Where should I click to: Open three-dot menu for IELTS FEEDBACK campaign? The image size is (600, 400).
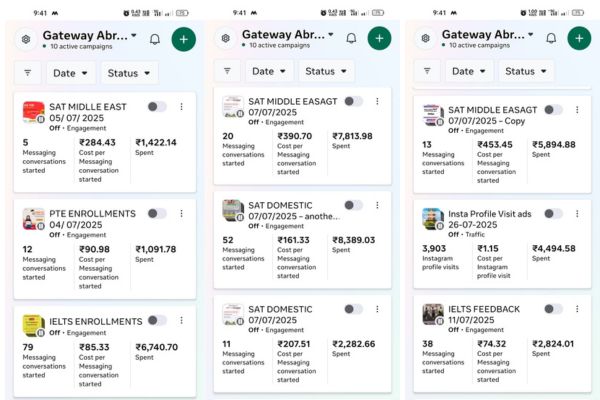[577, 309]
